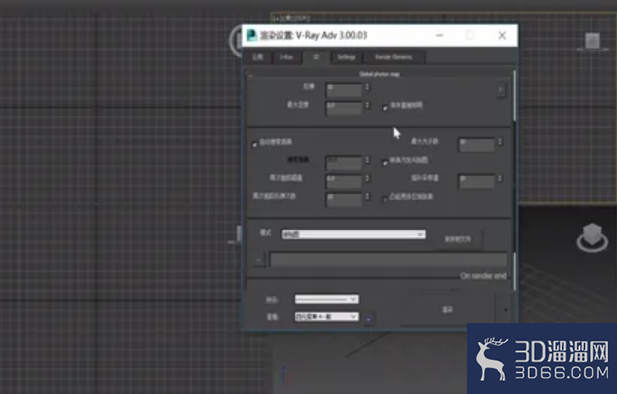Open the Render Elements tab
The height and width of the screenshot is (394, 617).
coord(393,57)
